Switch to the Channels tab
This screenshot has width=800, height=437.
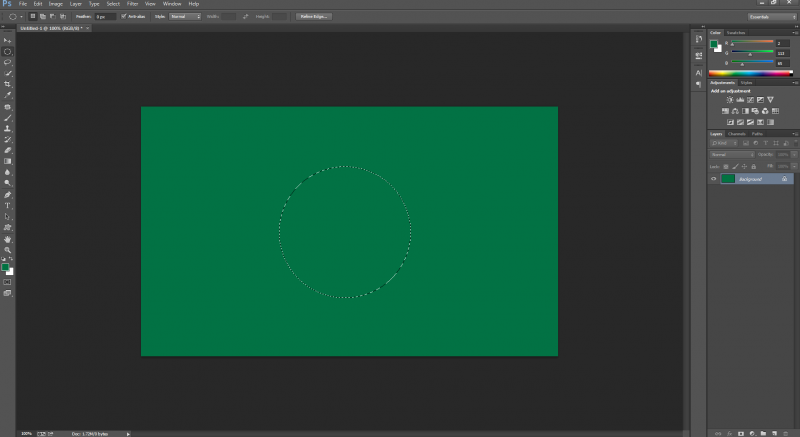pyautogui.click(x=736, y=133)
